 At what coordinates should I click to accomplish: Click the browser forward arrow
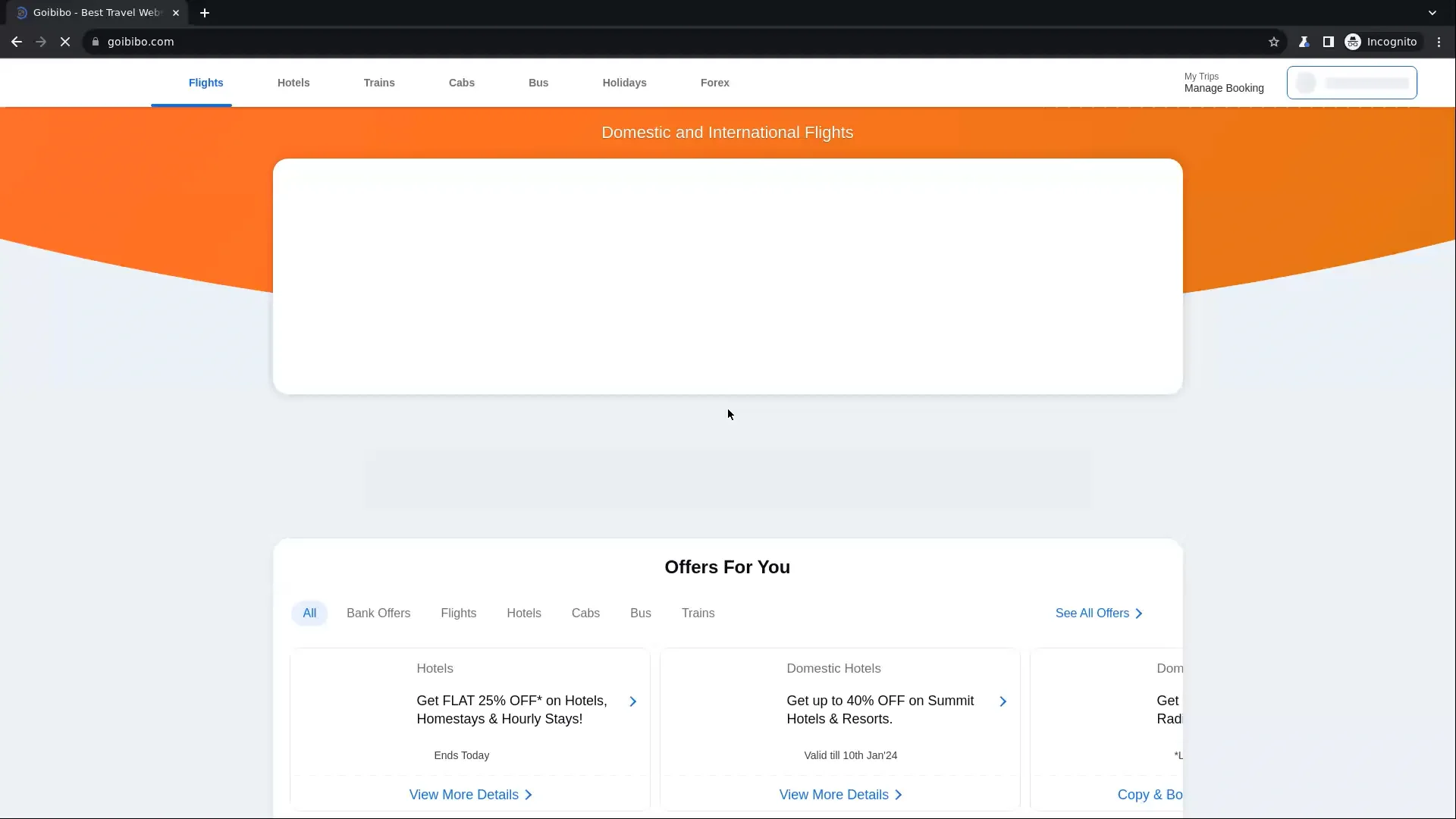tap(41, 42)
